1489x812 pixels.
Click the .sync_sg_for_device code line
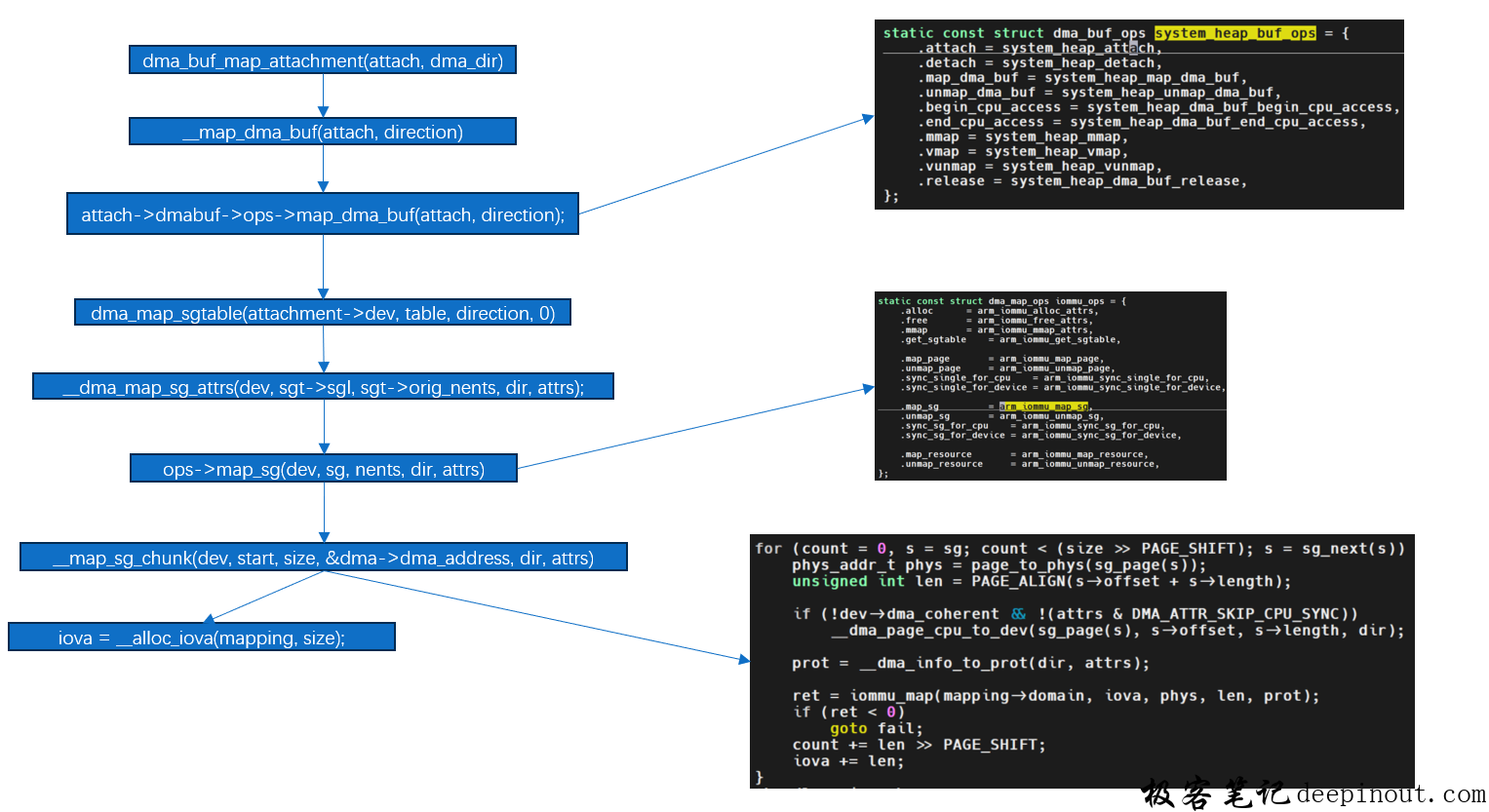click(x=1040, y=435)
